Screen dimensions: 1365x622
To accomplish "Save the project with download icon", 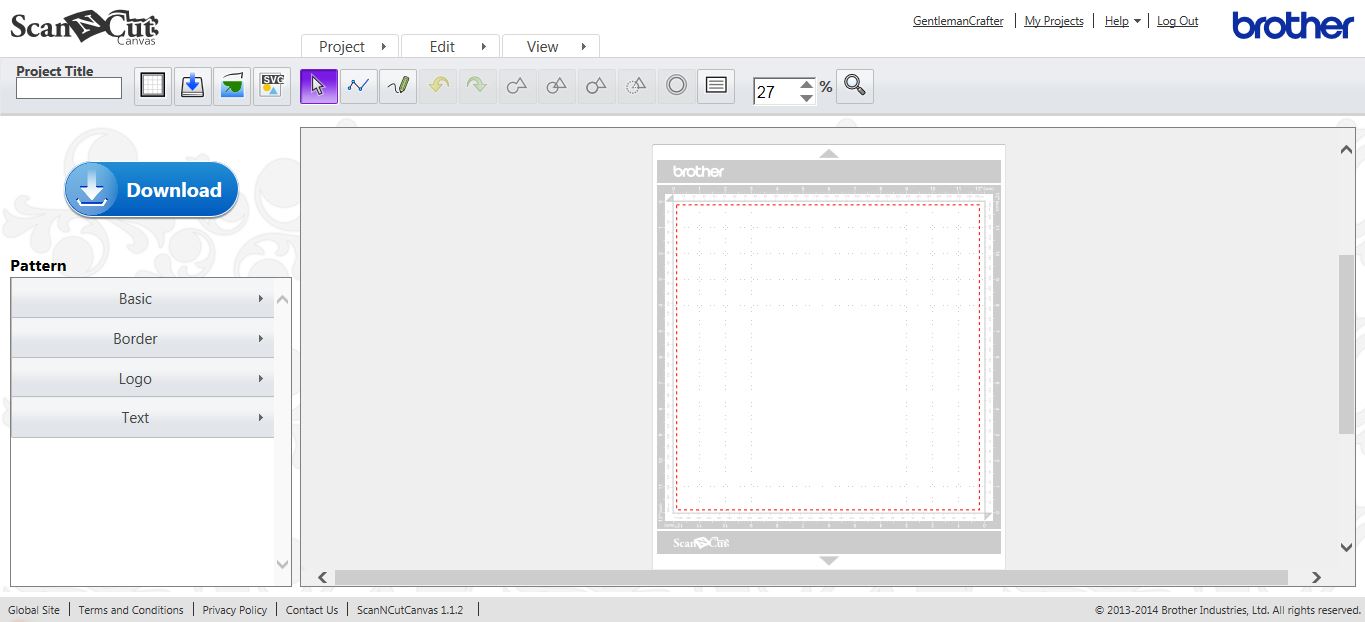I will (x=192, y=86).
